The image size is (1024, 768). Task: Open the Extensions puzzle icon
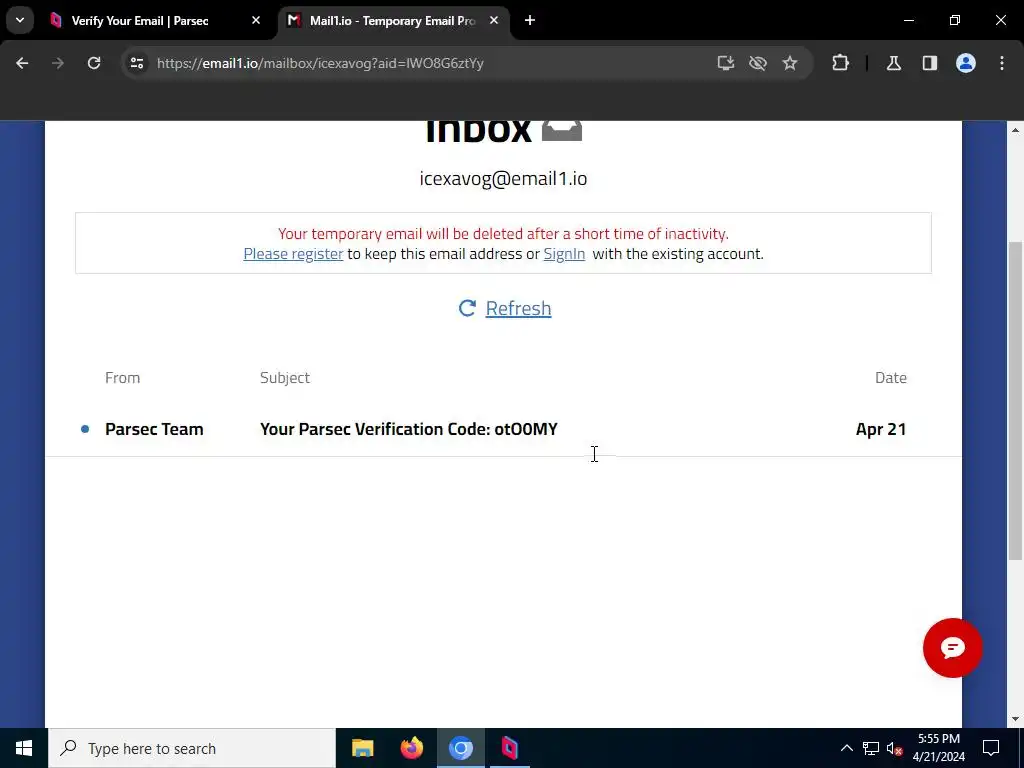(840, 63)
